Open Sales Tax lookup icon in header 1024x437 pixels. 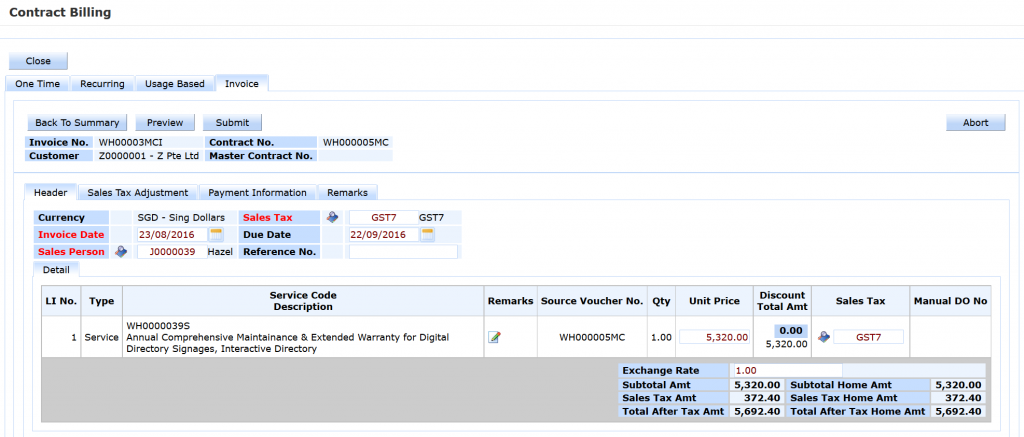pos(333,217)
